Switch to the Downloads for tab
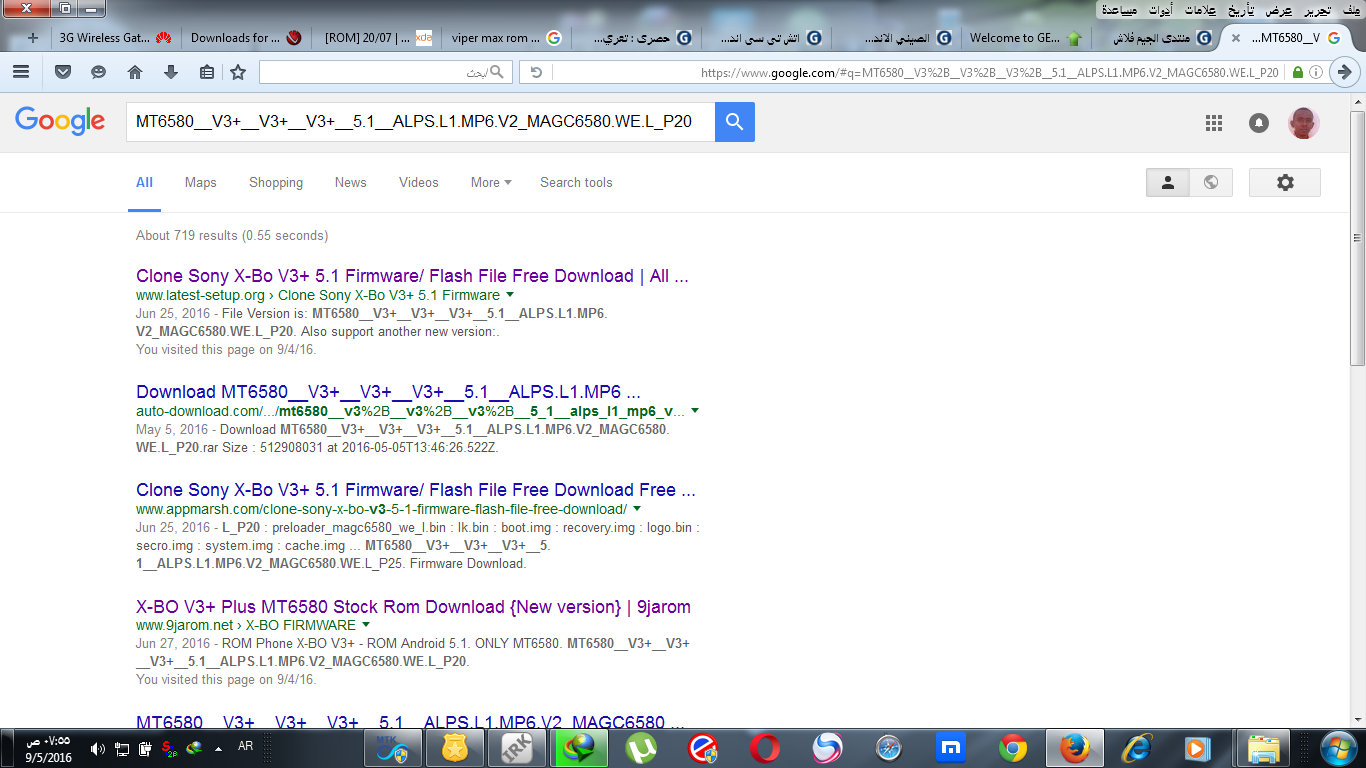1366x768 pixels. coord(247,38)
